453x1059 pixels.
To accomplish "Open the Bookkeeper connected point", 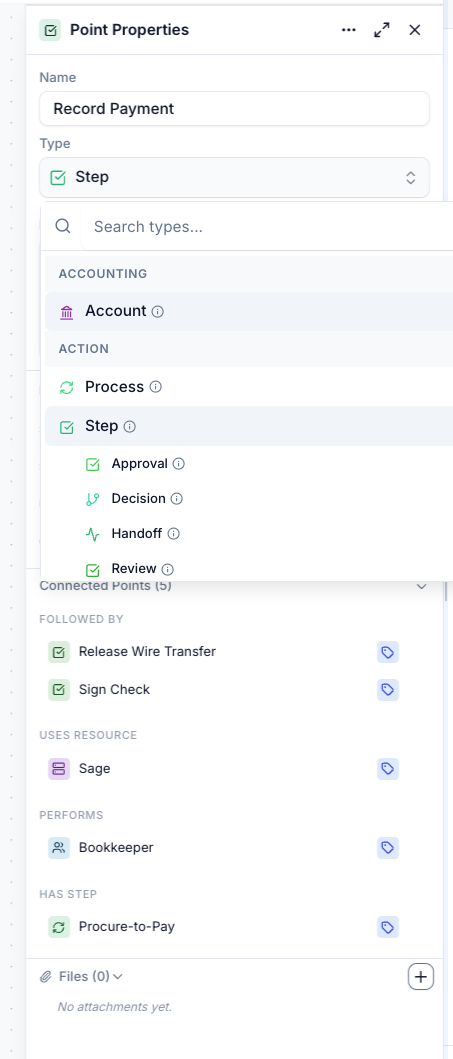I will coord(116,848).
